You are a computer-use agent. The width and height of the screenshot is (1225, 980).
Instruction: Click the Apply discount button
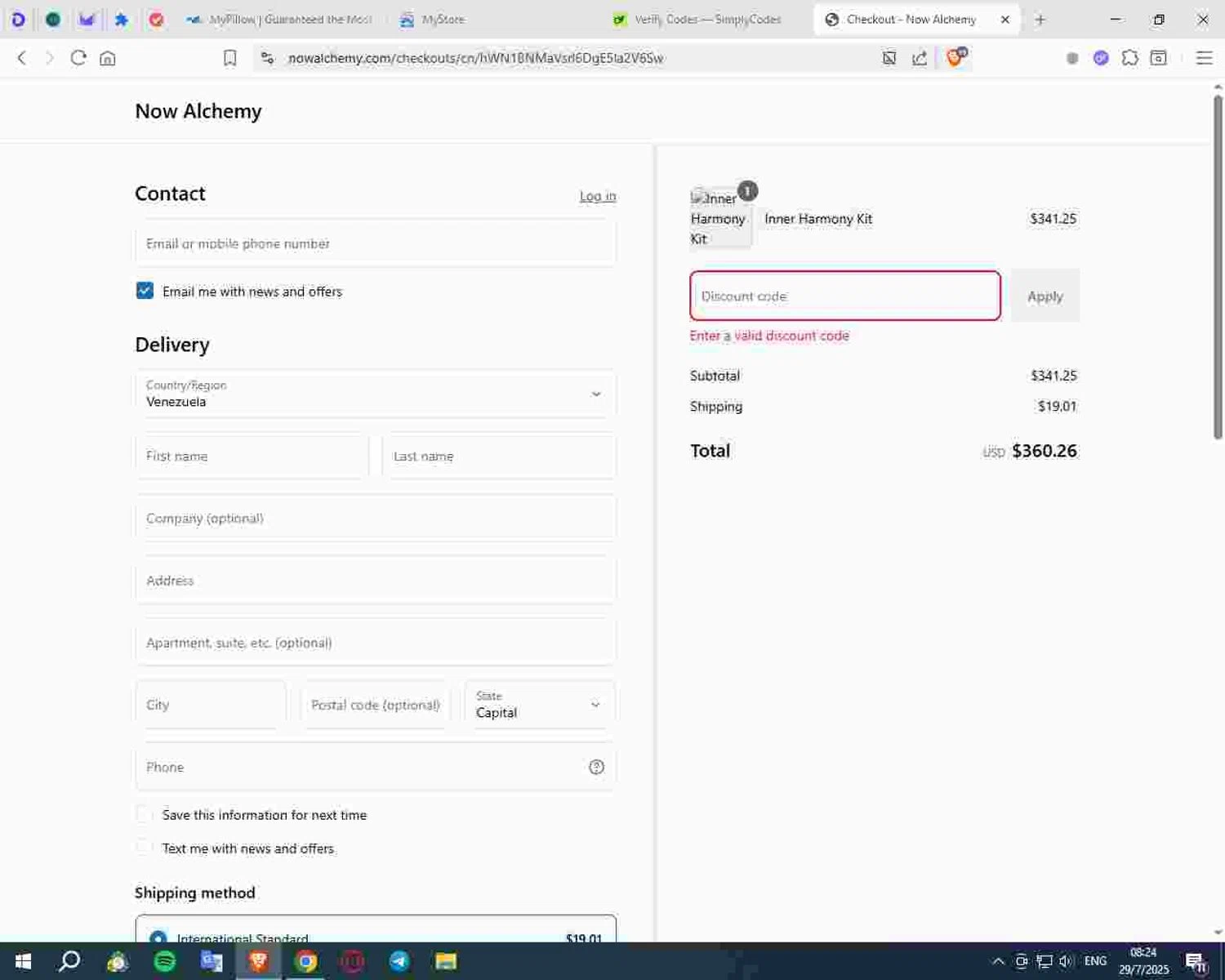1045,296
